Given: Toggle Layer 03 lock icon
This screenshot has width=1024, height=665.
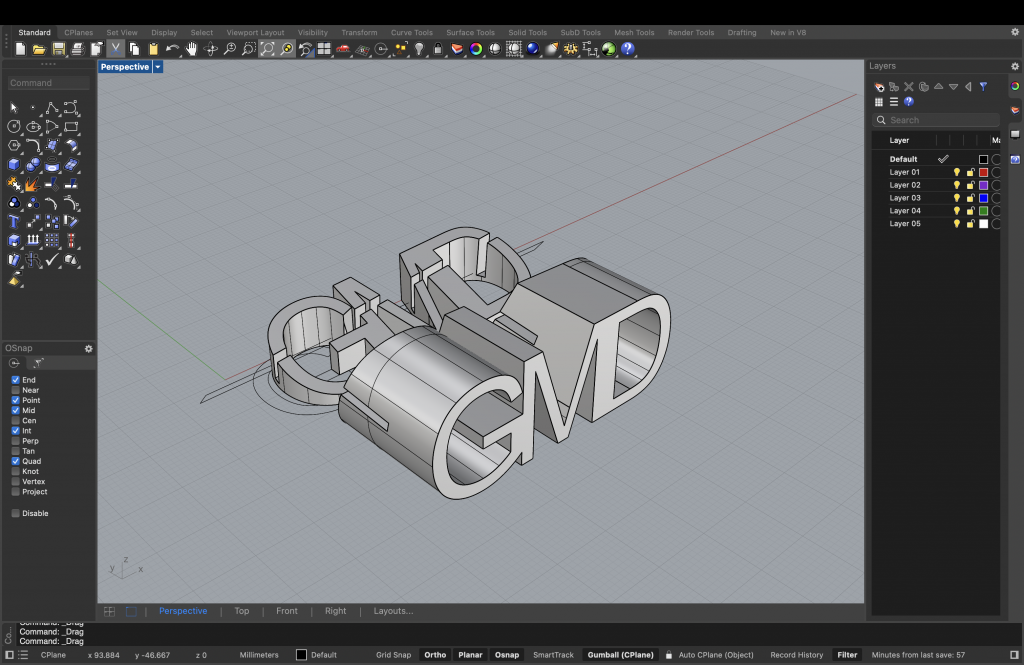Looking at the screenshot, I should tap(970, 198).
